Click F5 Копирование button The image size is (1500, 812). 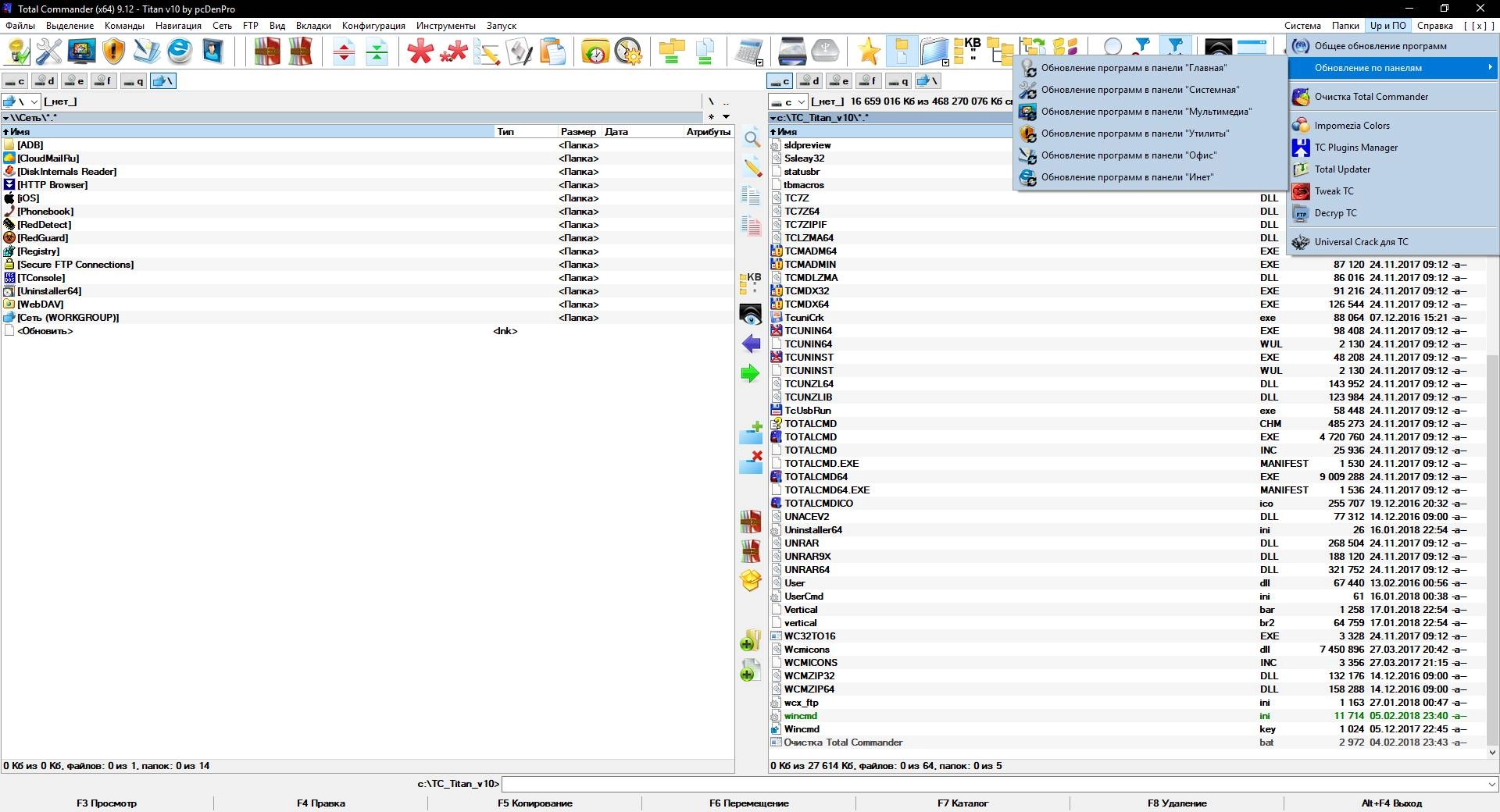(x=535, y=803)
